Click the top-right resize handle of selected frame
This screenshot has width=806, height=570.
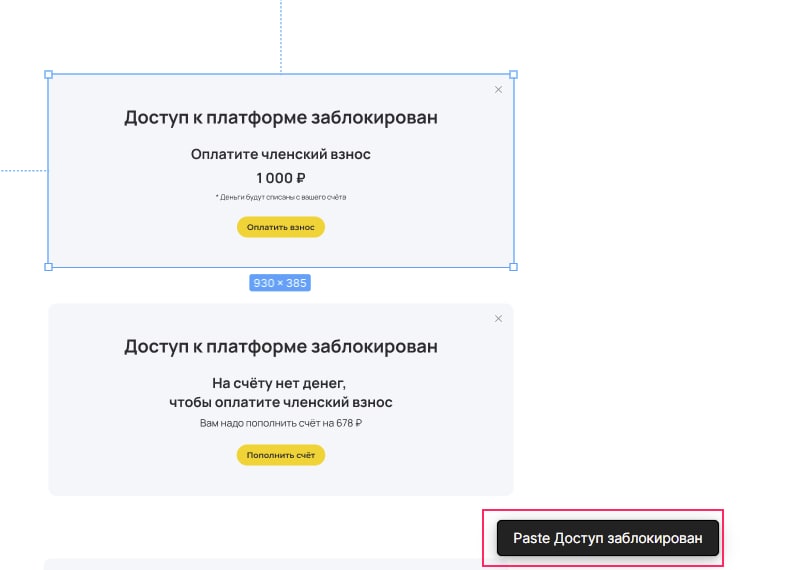coord(514,75)
